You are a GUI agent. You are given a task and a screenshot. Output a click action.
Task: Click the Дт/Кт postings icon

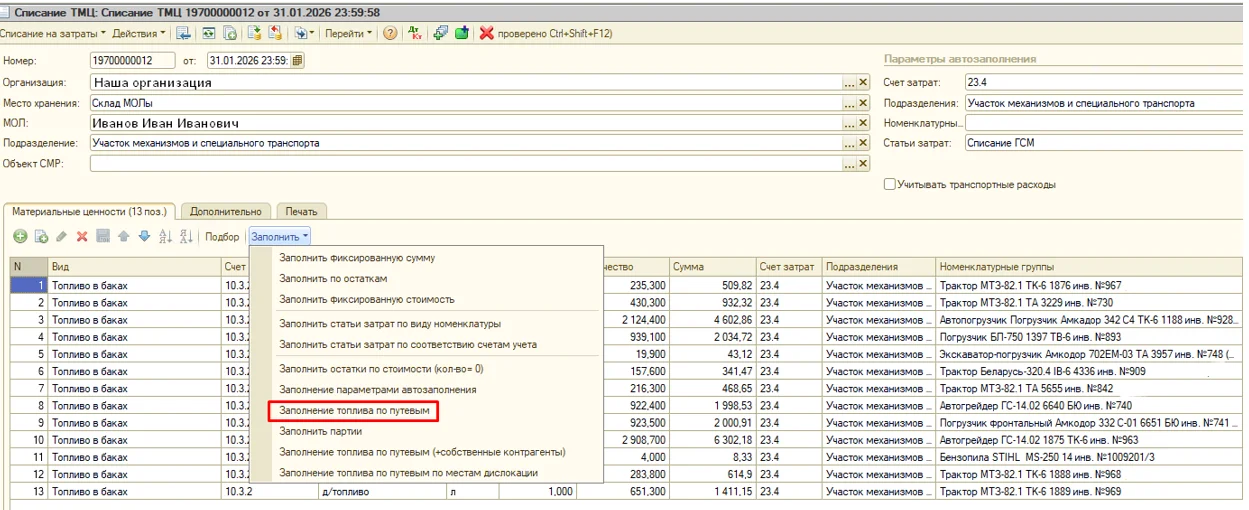click(x=415, y=33)
